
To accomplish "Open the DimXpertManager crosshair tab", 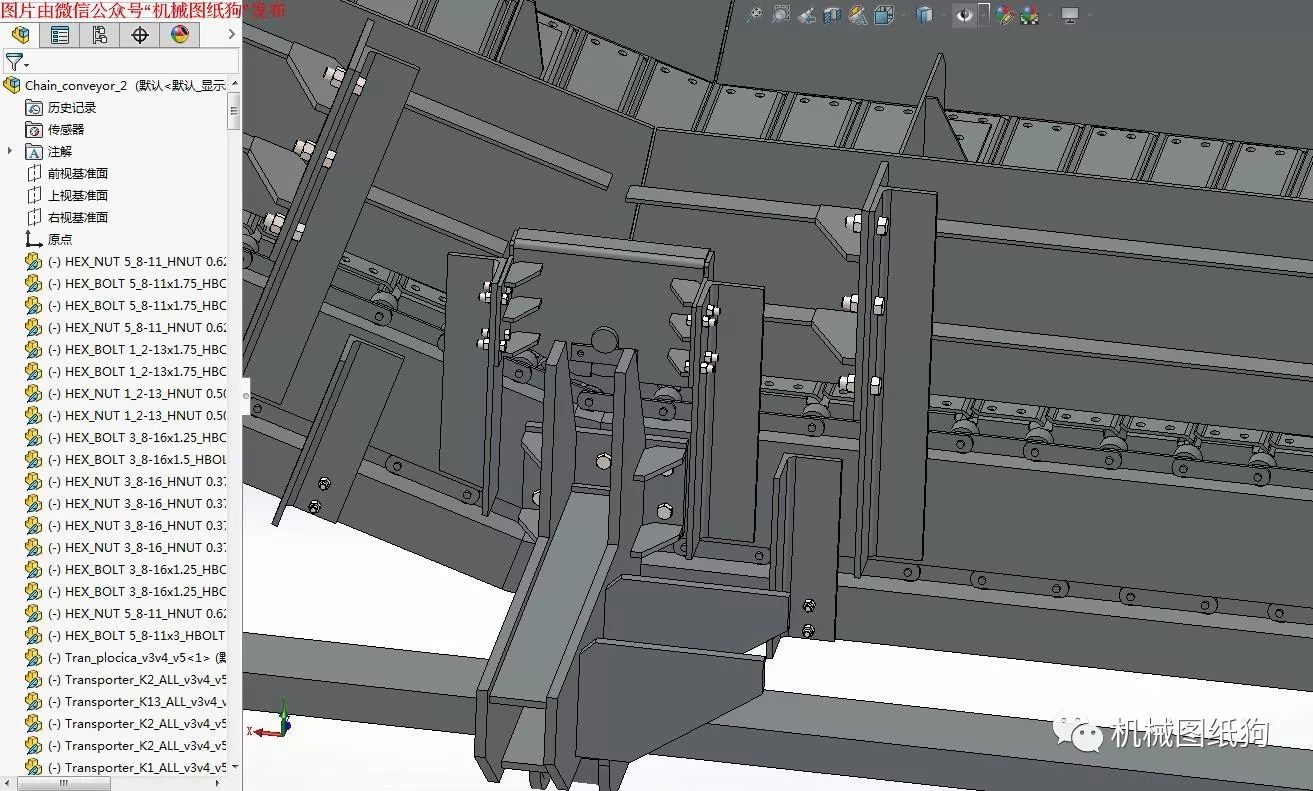I will [x=140, y=35].
